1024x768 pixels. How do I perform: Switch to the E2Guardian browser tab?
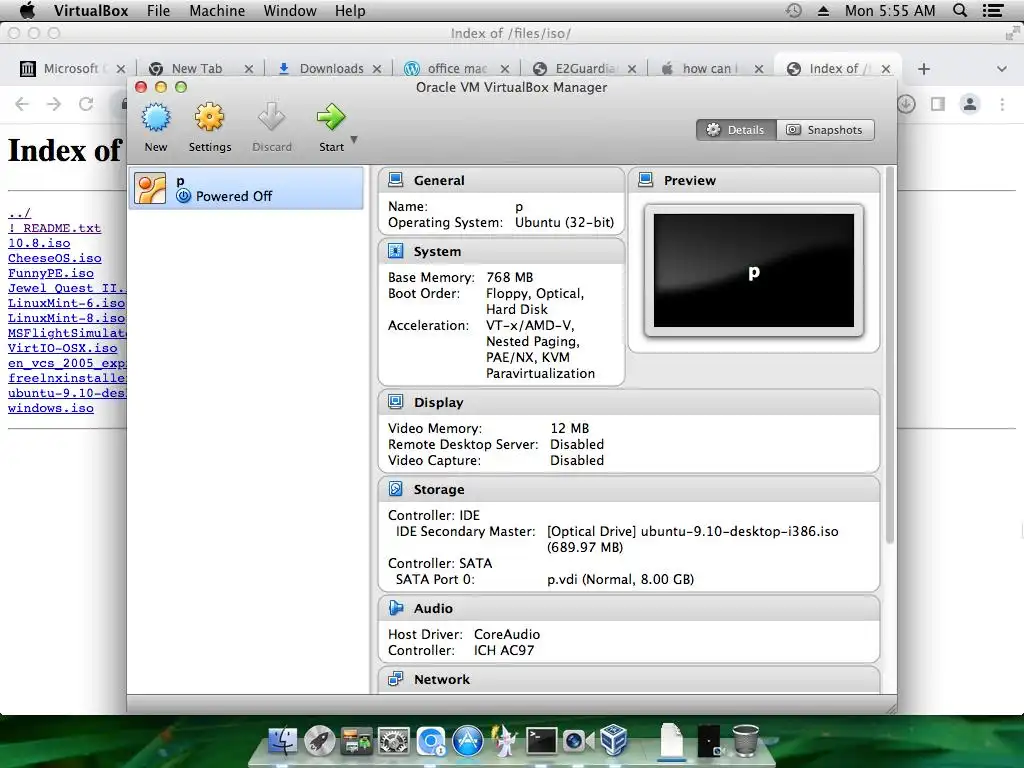[584, 69]
